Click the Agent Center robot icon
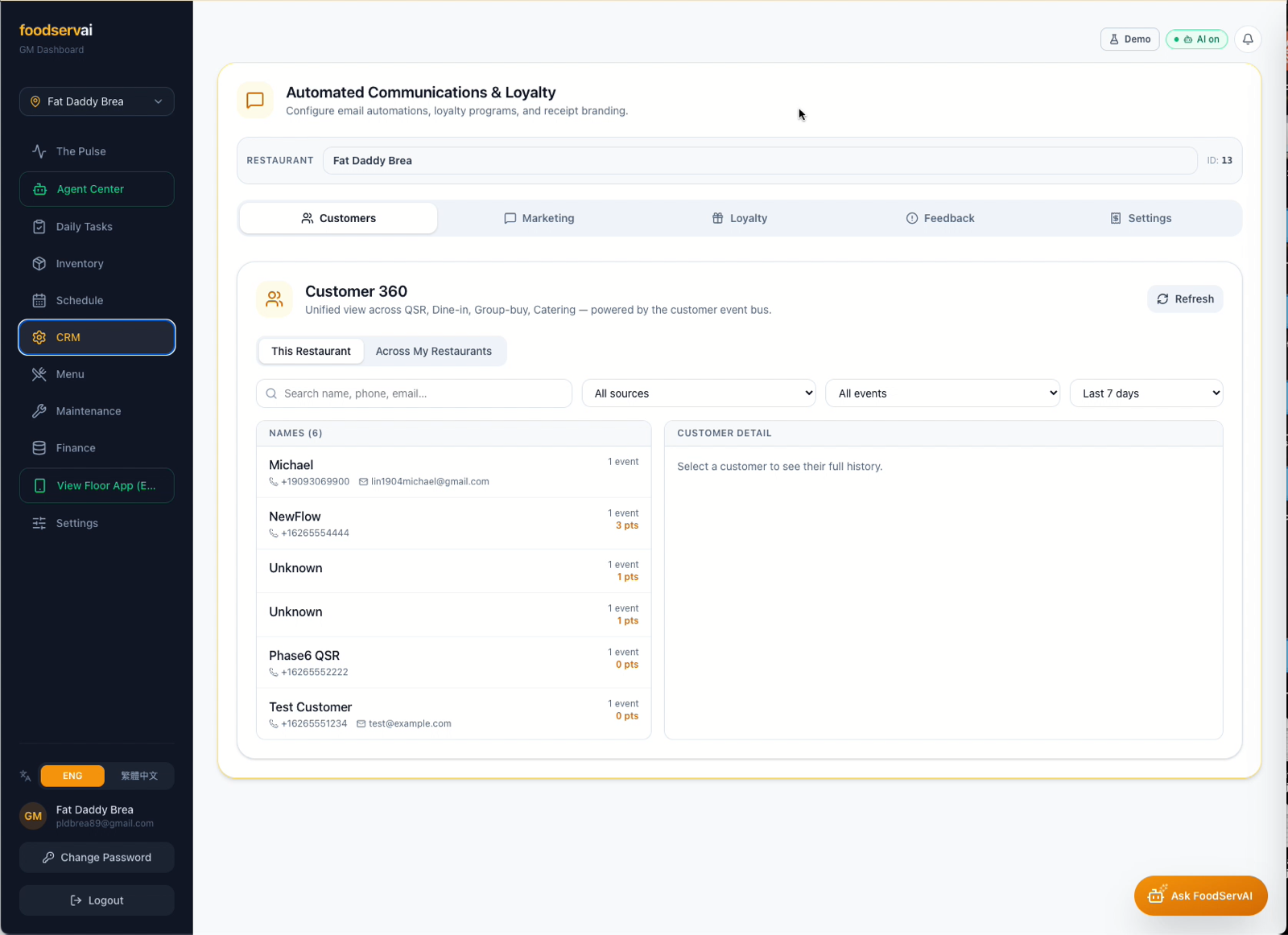 pos(39,189)
